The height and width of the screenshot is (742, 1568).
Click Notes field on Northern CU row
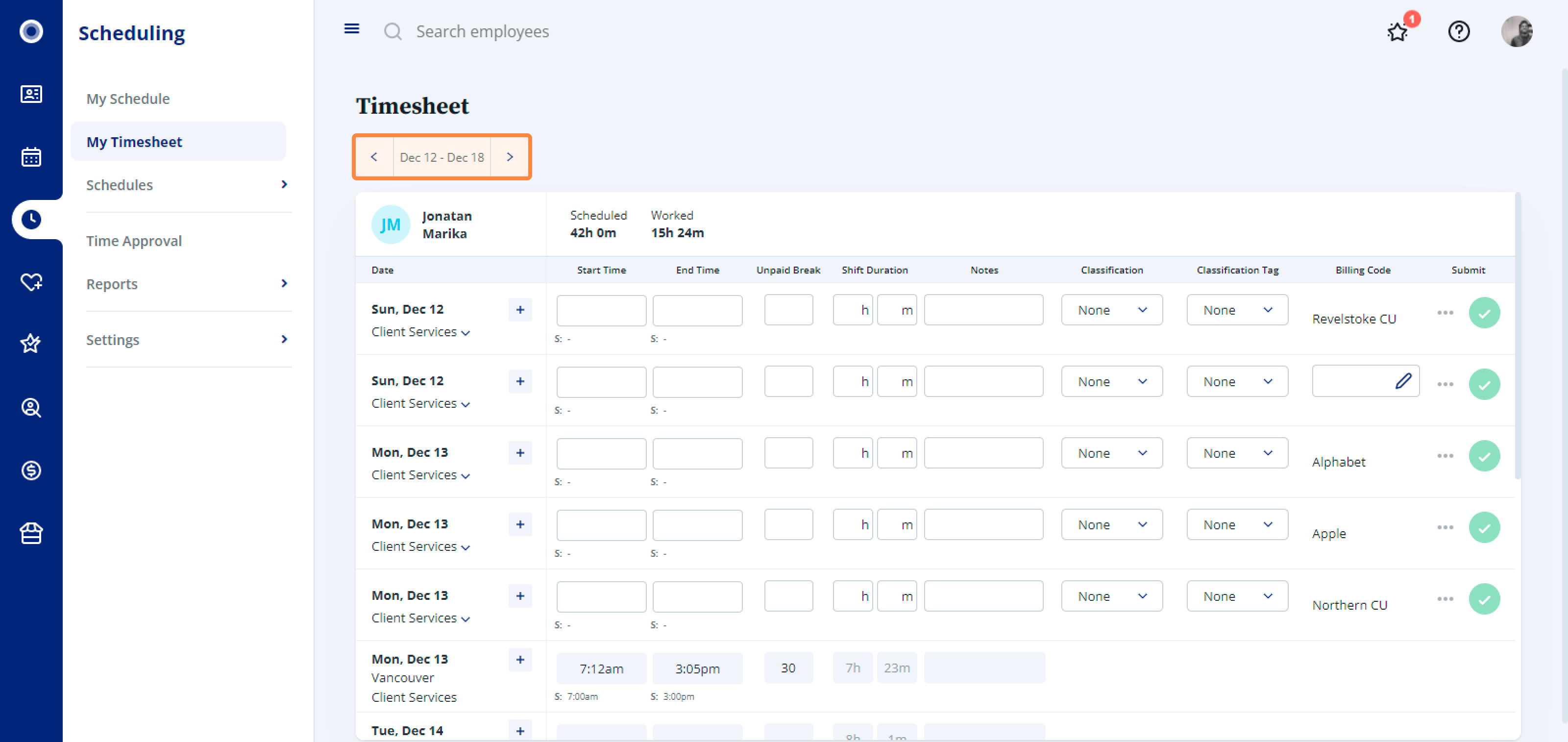coord(983,596)
